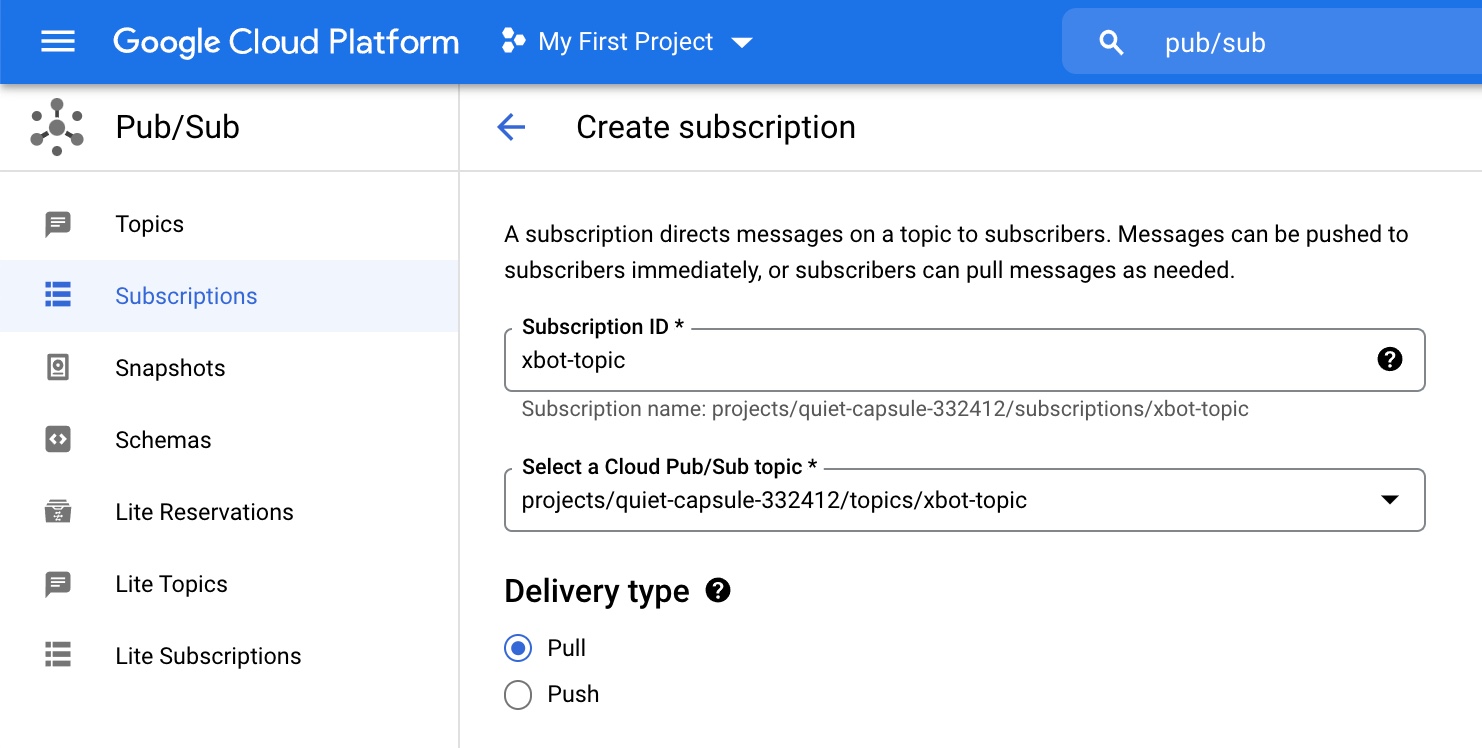Click the Pub/Sub product logo icon

coord(57,127)
